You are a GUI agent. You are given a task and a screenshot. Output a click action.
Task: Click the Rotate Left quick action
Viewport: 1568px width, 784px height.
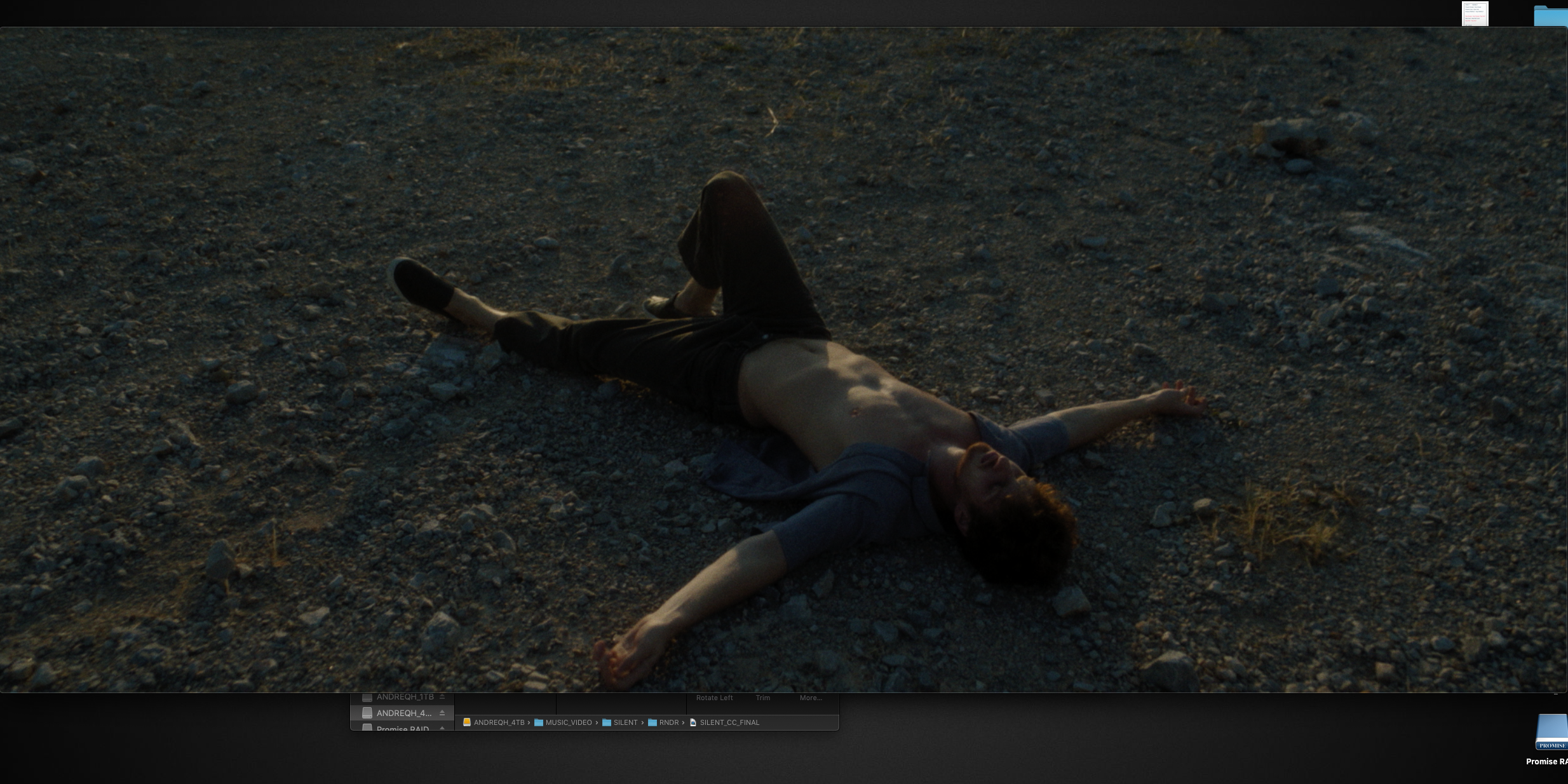pos(714,698)
